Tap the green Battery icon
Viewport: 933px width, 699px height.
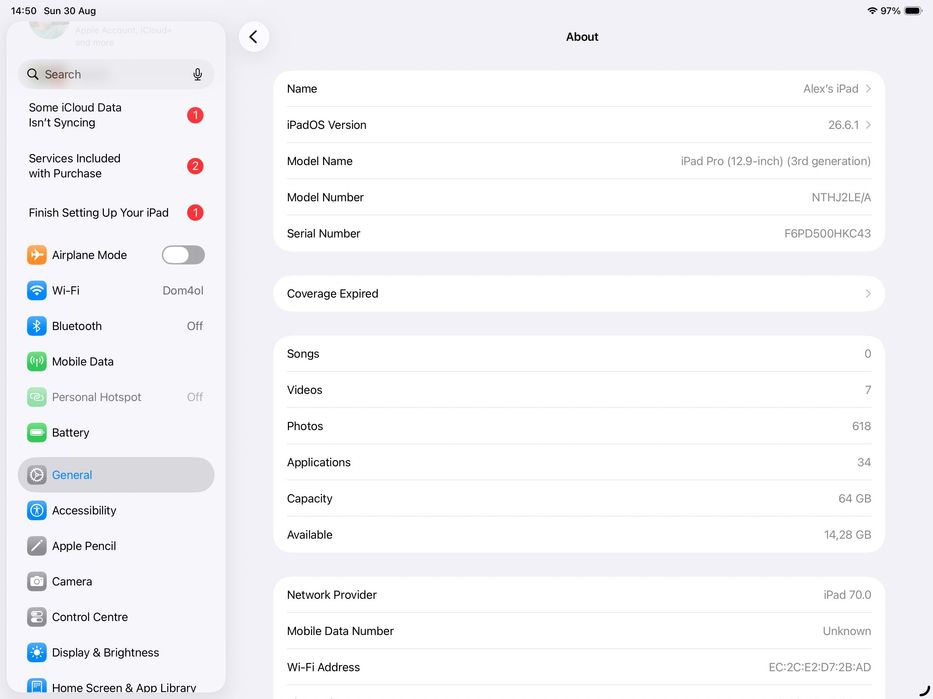point(37,432)
